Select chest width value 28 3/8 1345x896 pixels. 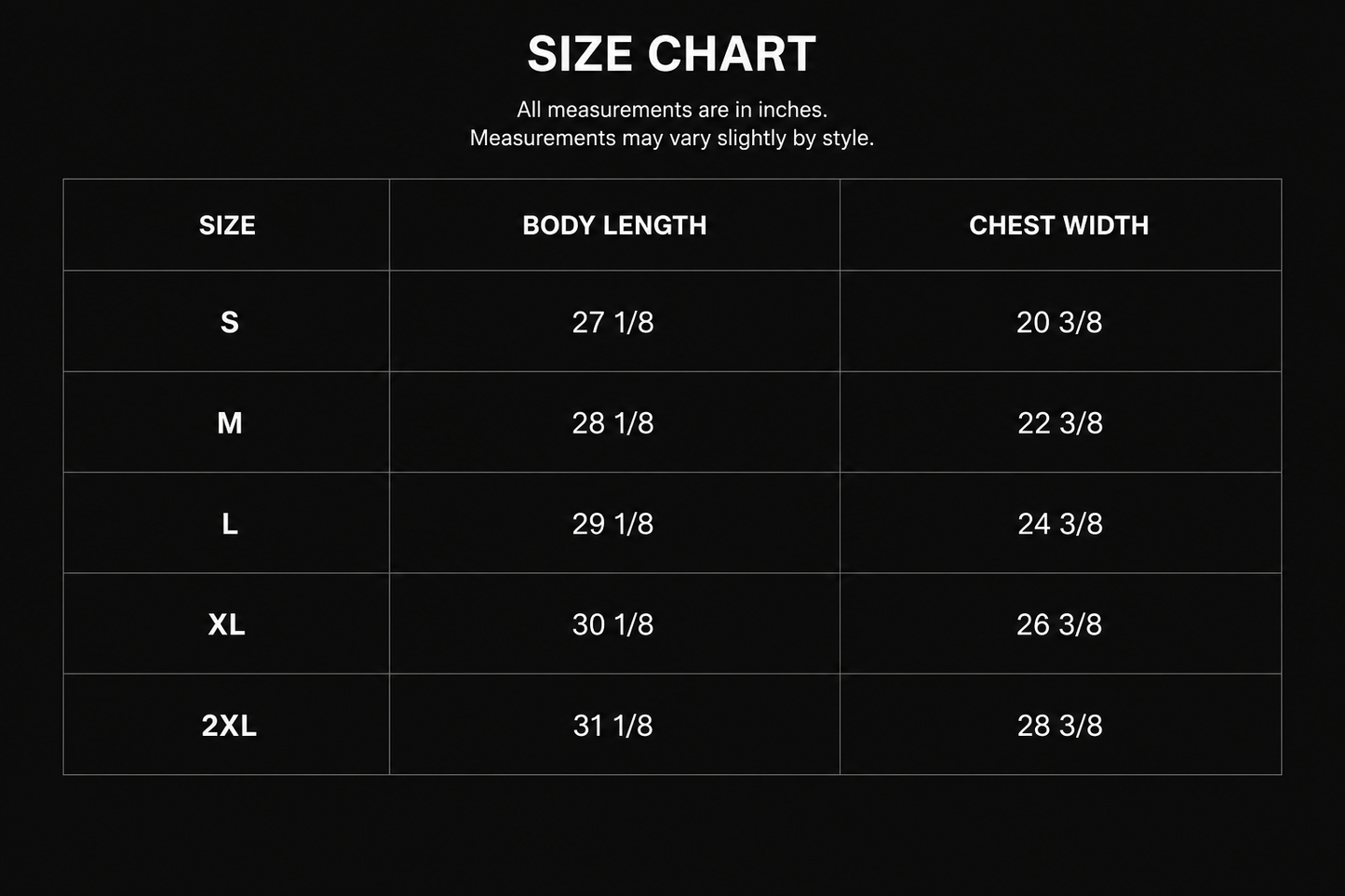(x=1060, y=725)
